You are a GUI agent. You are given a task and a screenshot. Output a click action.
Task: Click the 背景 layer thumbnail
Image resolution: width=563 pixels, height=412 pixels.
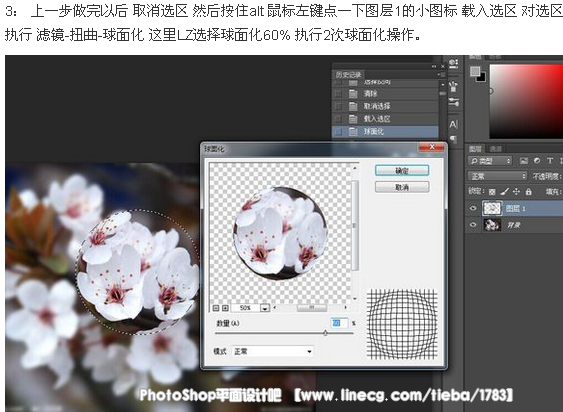tap(492, 225)
